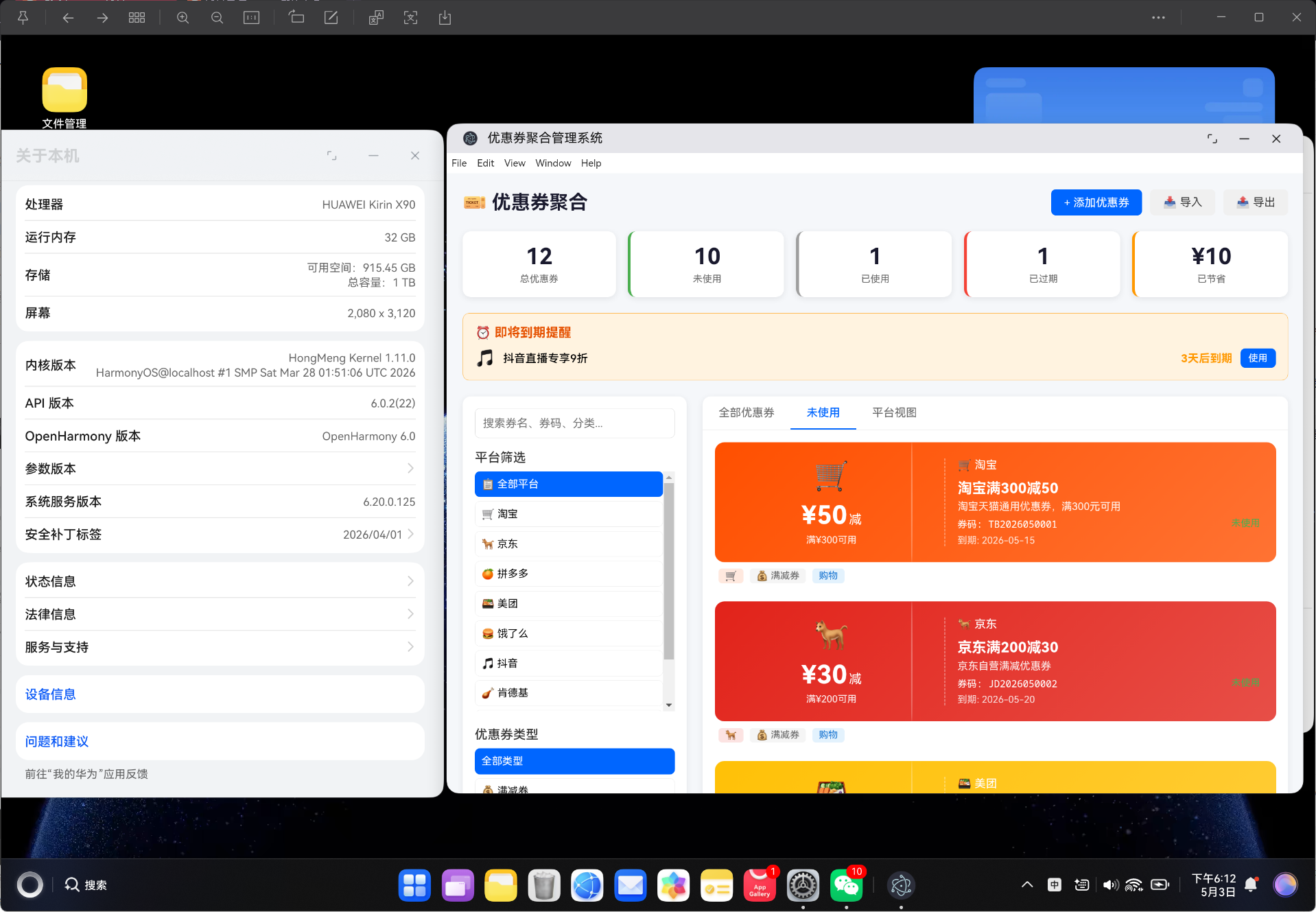Switch to 平台视图 tab
1316x912 pixels.
point(894,412)
